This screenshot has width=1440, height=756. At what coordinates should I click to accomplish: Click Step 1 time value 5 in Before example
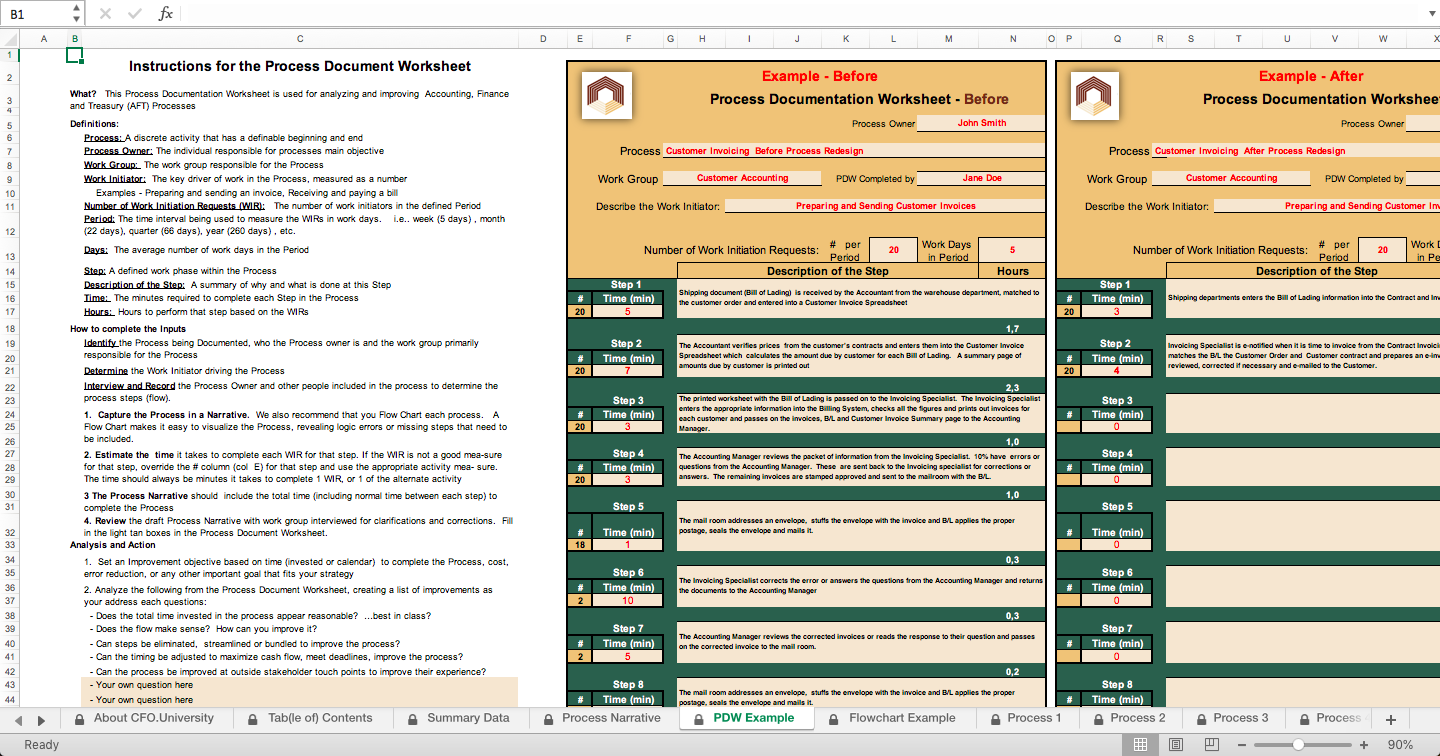(628, 311)
